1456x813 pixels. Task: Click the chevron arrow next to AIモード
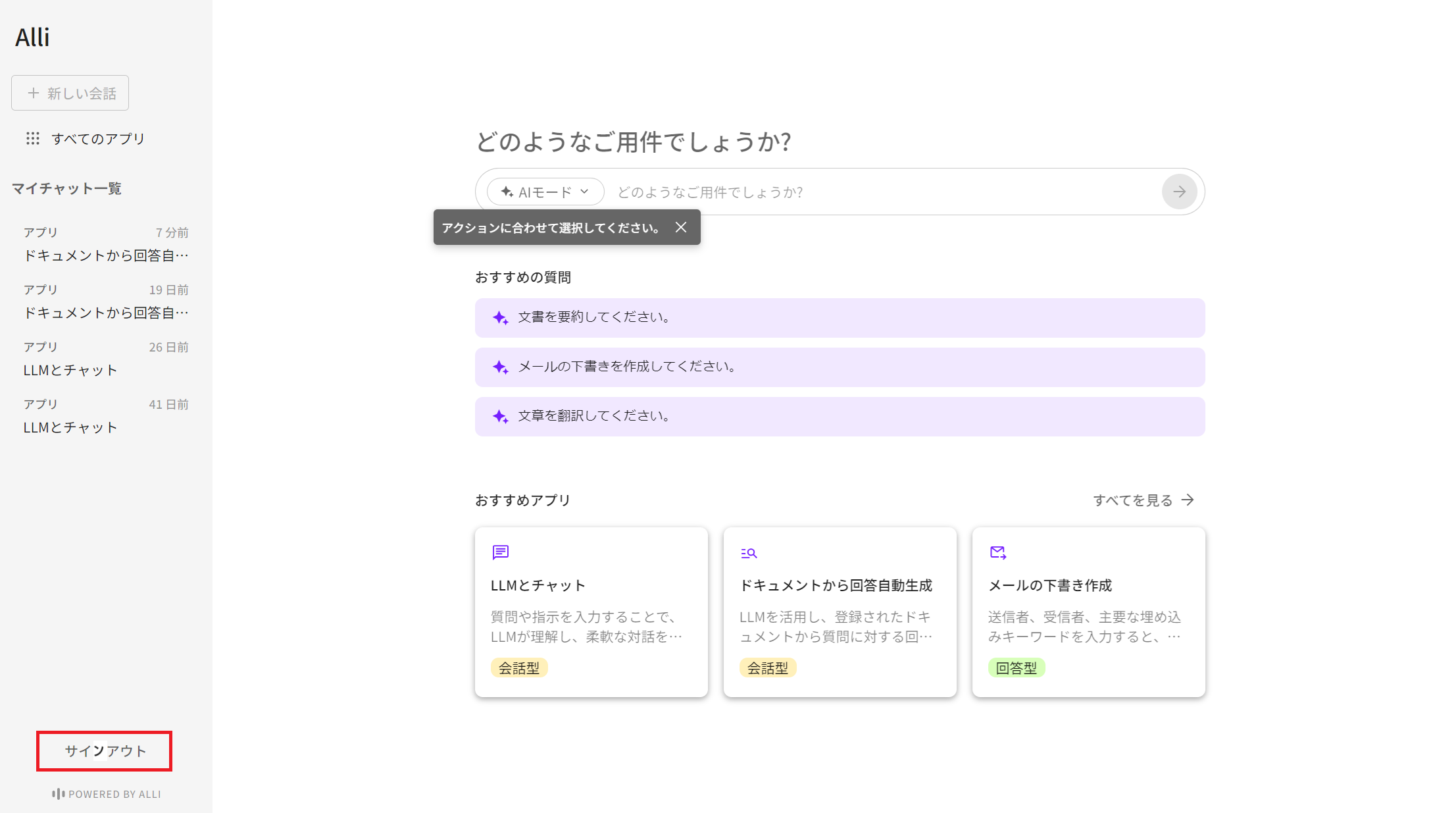click(584, 192)
